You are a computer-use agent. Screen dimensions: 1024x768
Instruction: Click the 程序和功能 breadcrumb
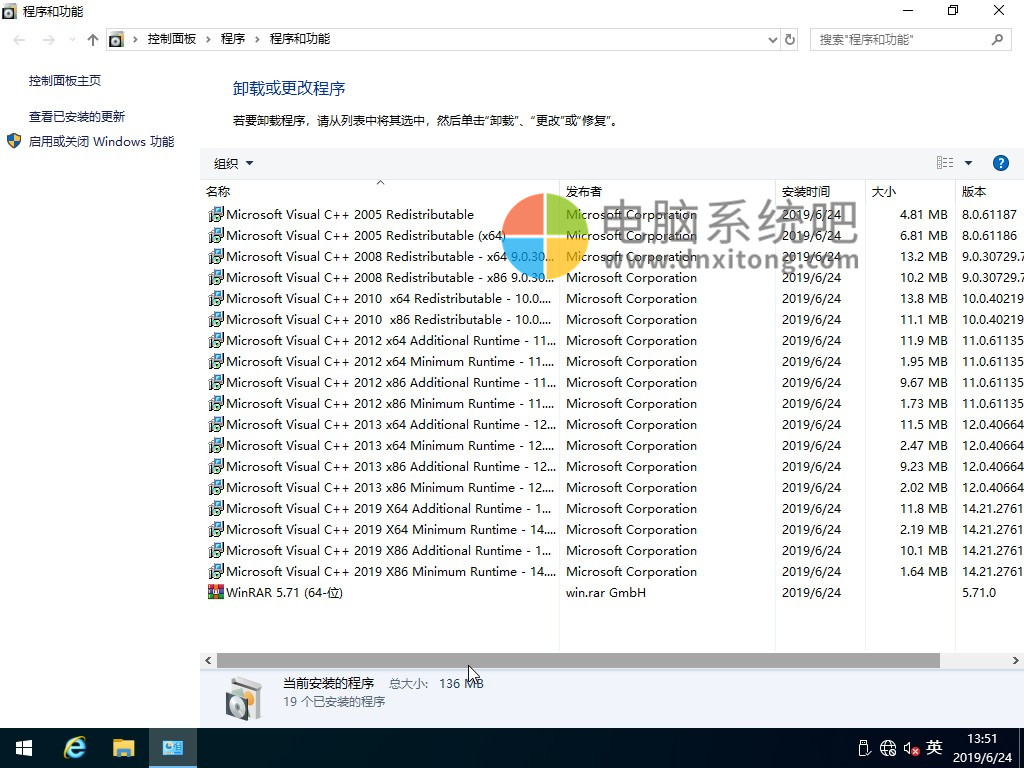tap(300, 39)
